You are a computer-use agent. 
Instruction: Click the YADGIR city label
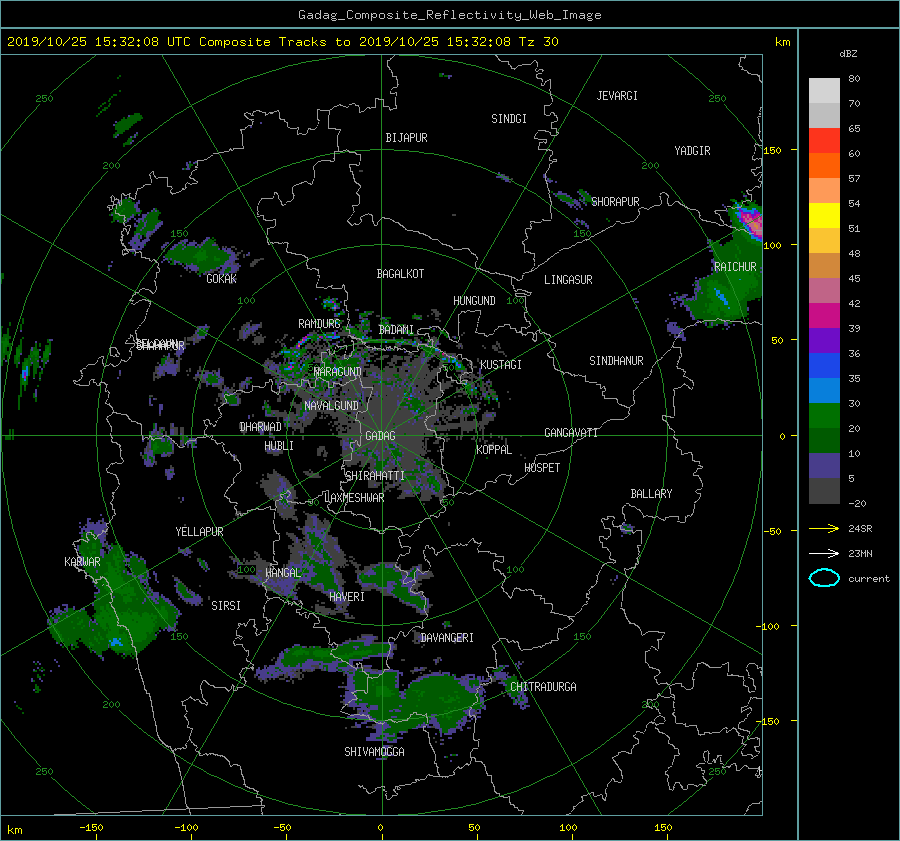pyautogui.click(x=692, y=151)
